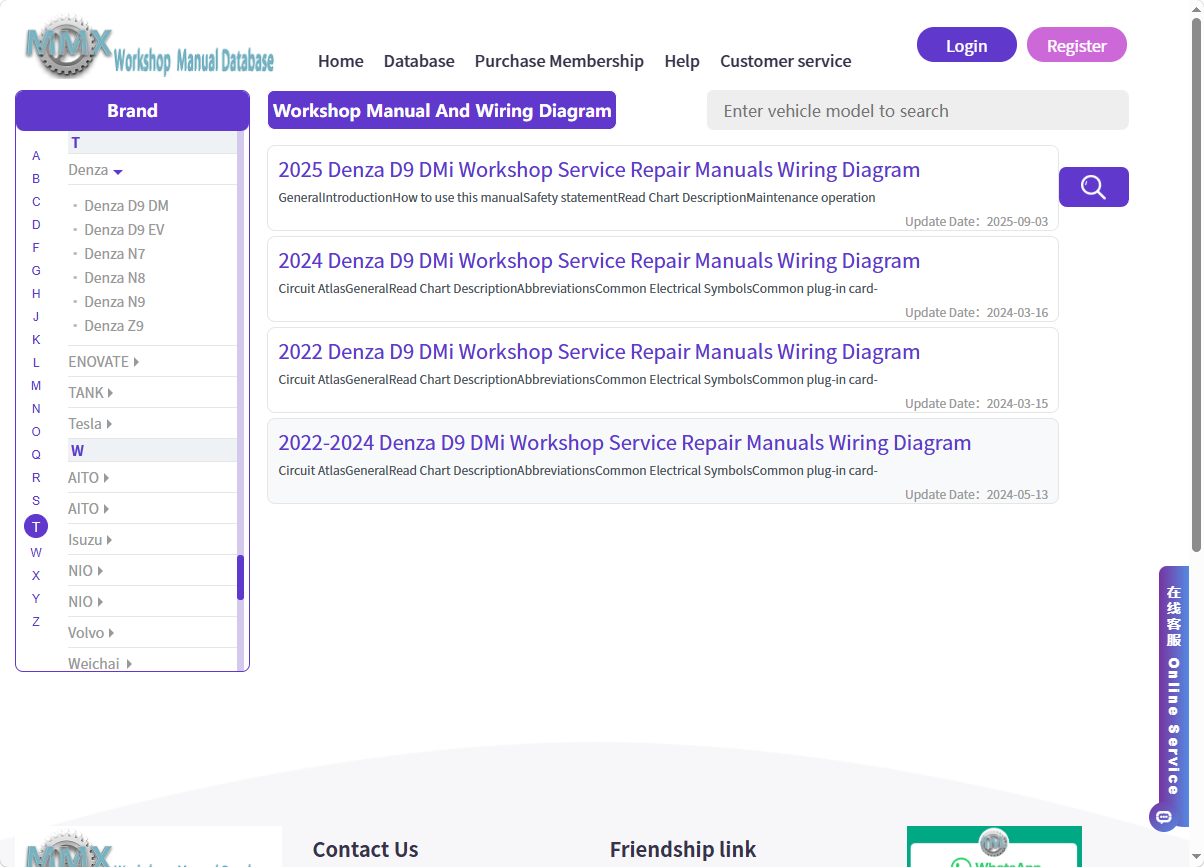
Task: Open the Help page
Action: tap(682, 61)
